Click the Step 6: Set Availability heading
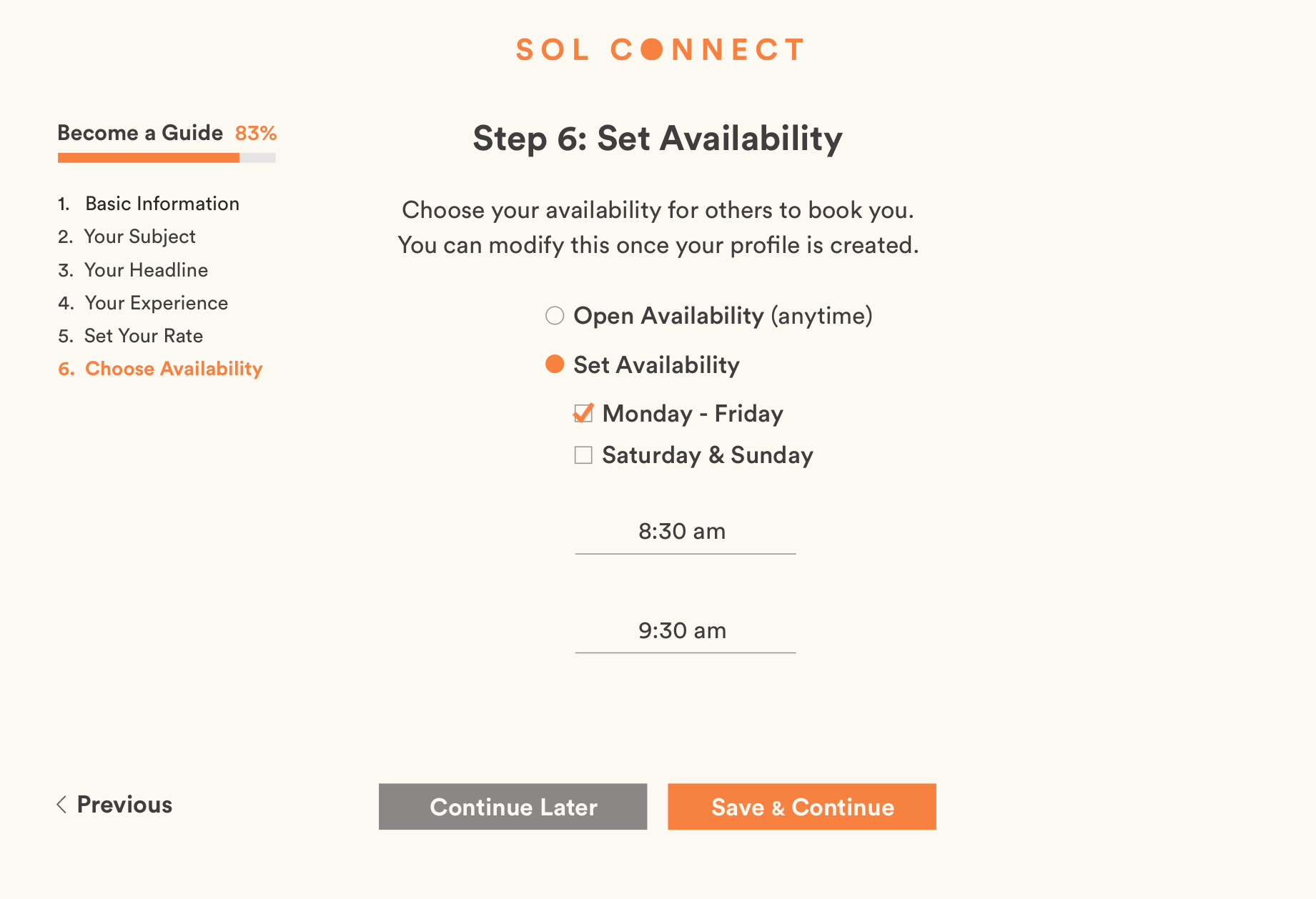 (x=658, y=139)
